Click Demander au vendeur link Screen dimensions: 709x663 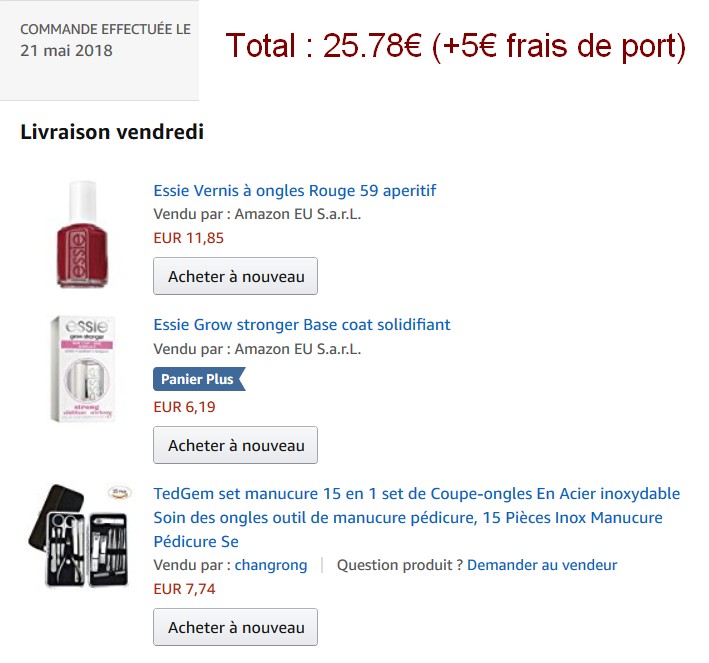tap(542, 565)
